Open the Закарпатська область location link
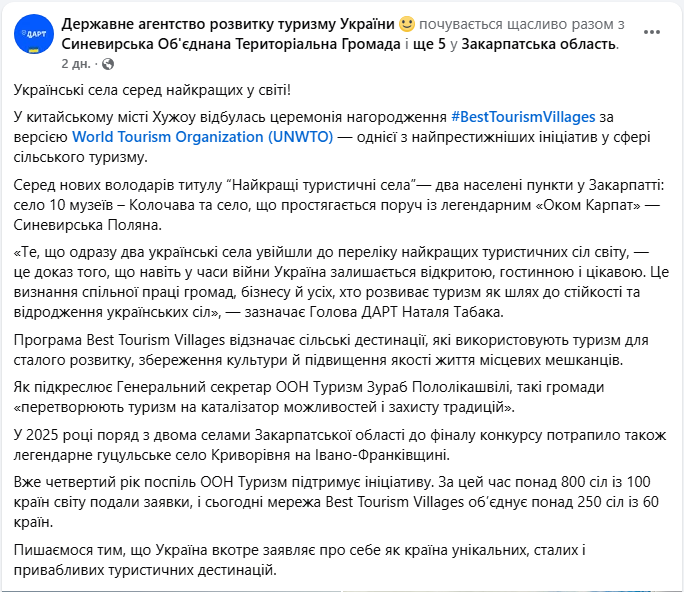 (547, 44)
